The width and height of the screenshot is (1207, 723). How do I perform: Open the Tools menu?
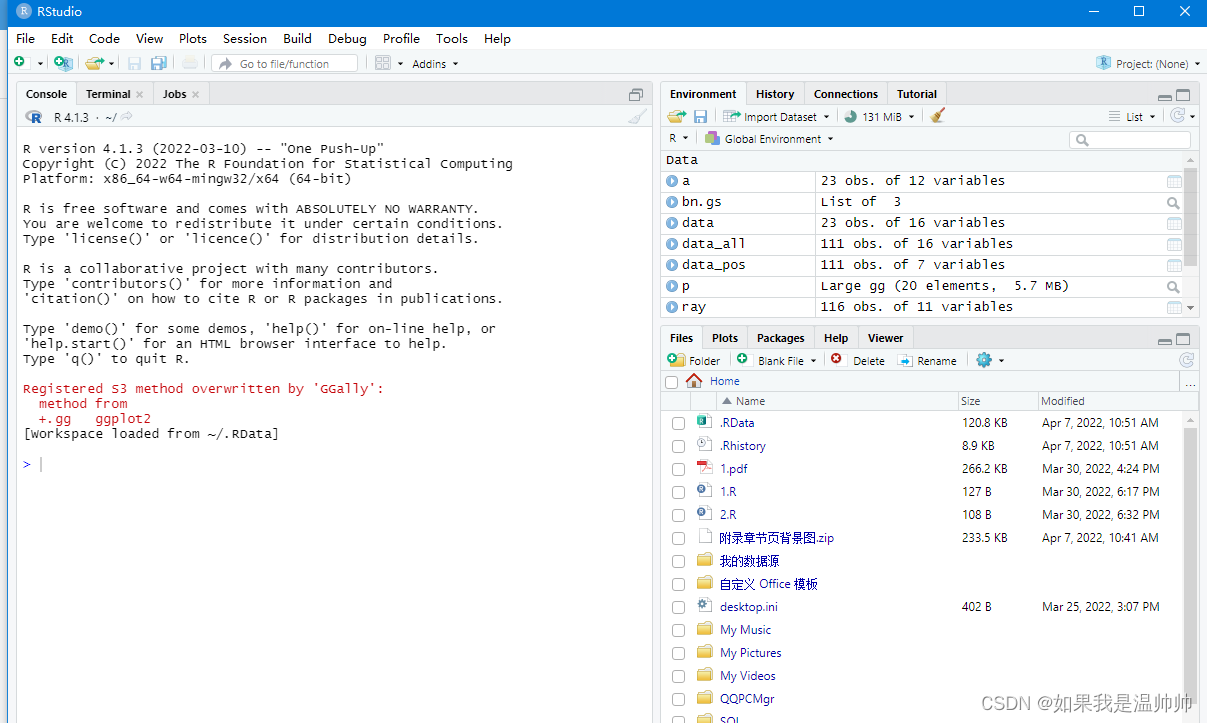pos(451,38)
